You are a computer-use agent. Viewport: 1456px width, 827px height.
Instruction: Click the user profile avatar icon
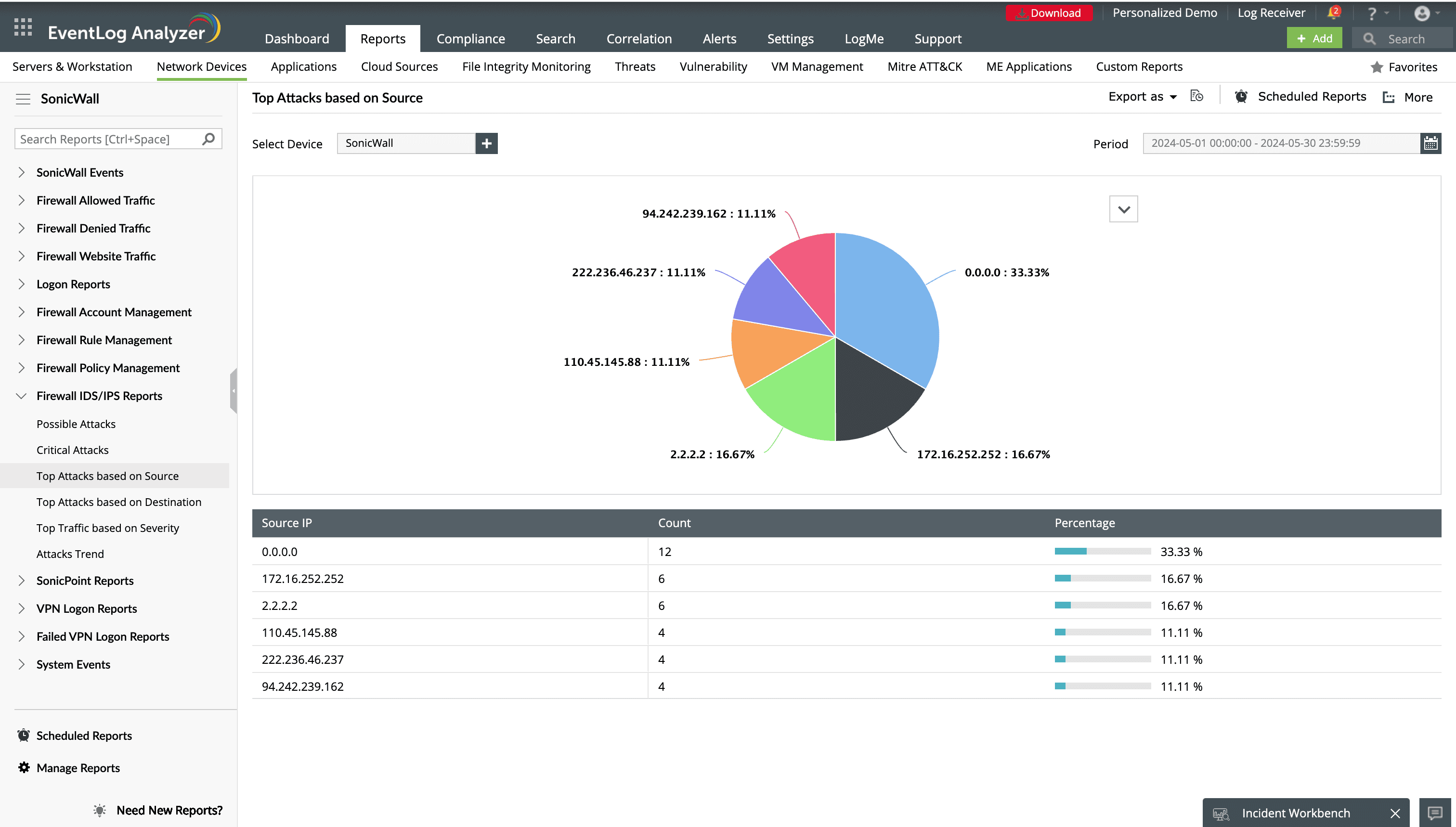pos(1421,13)
